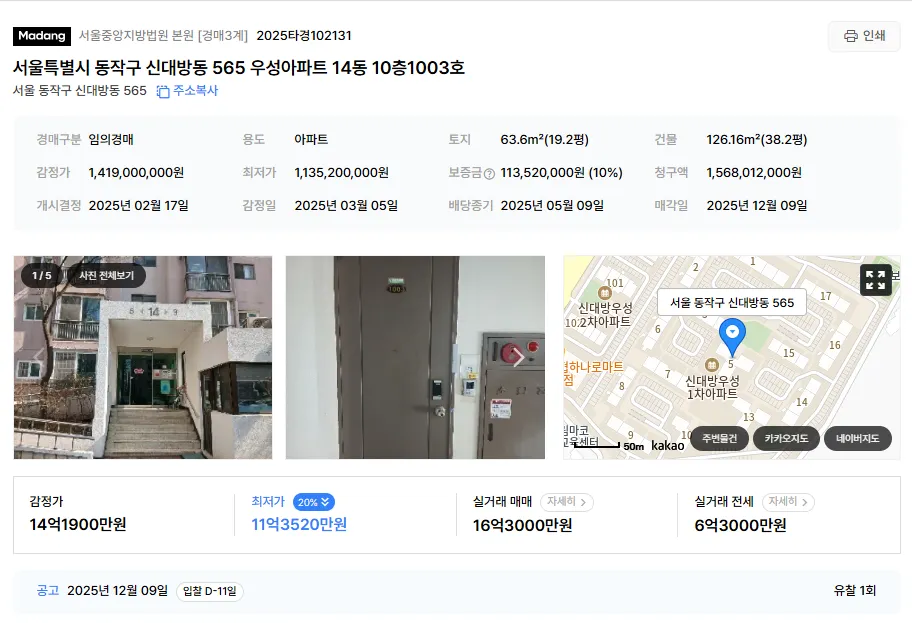Open the 보증금 help question-mark icon

489,173
